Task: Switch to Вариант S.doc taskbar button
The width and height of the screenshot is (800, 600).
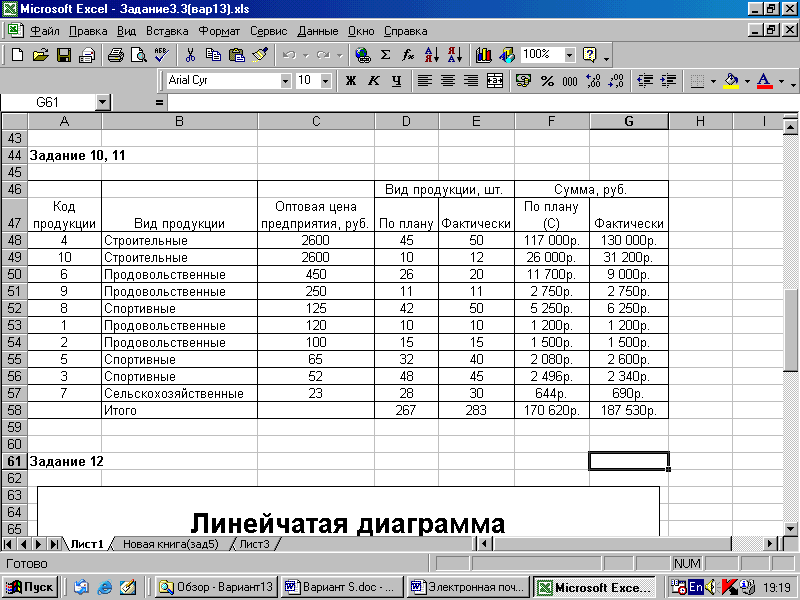Action: pyautogui.click(x=343, y=587)
